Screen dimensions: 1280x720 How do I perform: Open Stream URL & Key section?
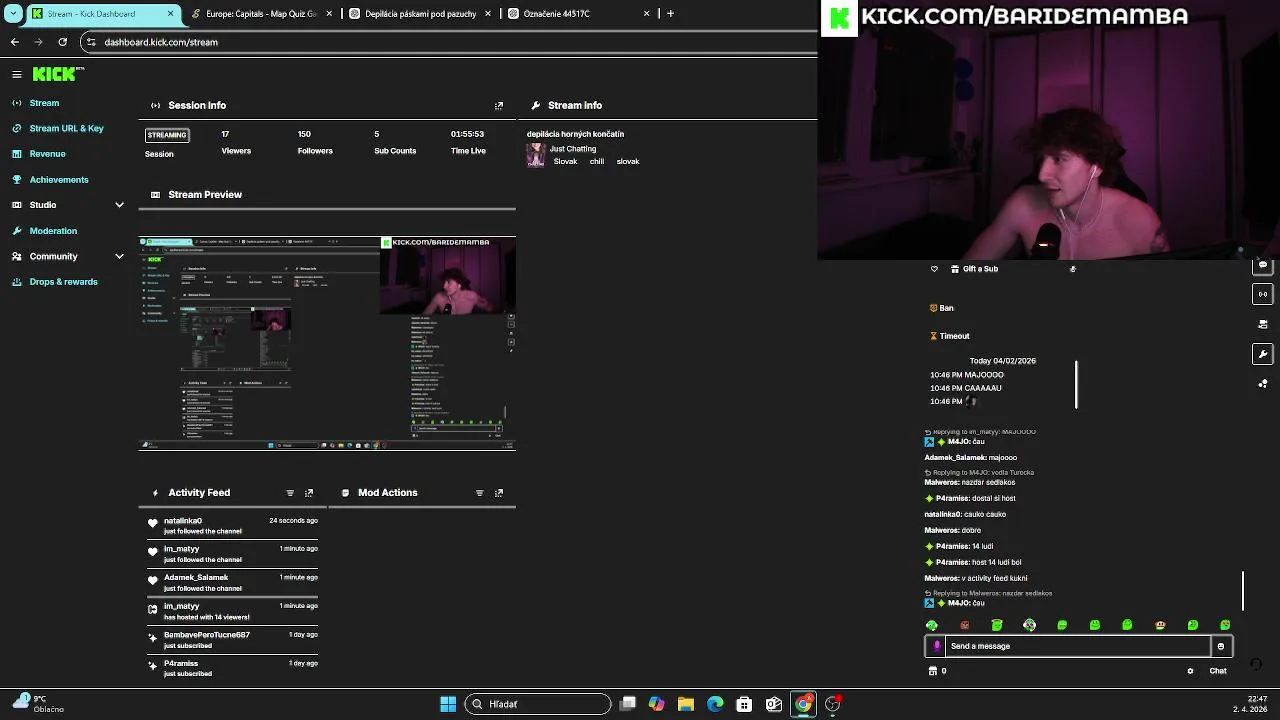66,128
